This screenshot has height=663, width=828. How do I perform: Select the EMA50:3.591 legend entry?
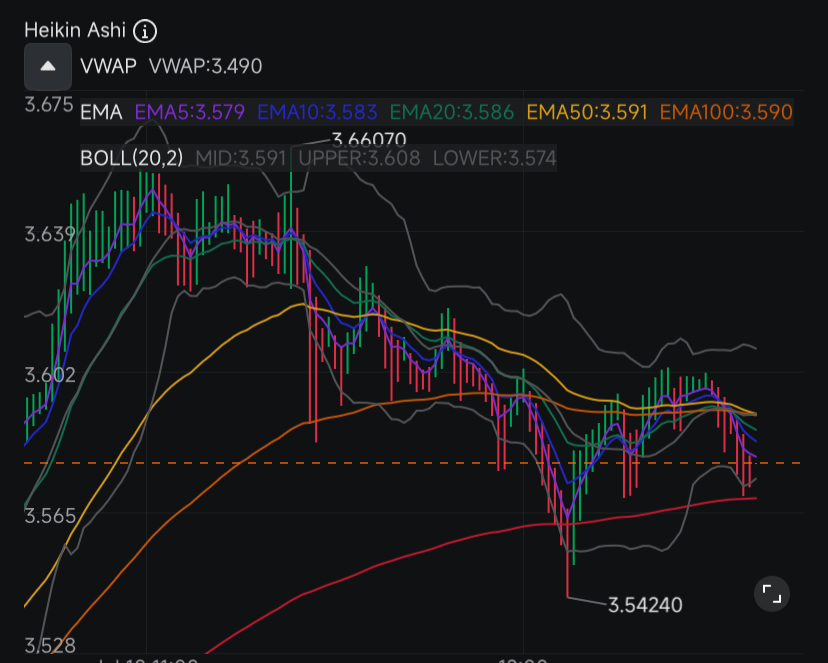(587, 112)
